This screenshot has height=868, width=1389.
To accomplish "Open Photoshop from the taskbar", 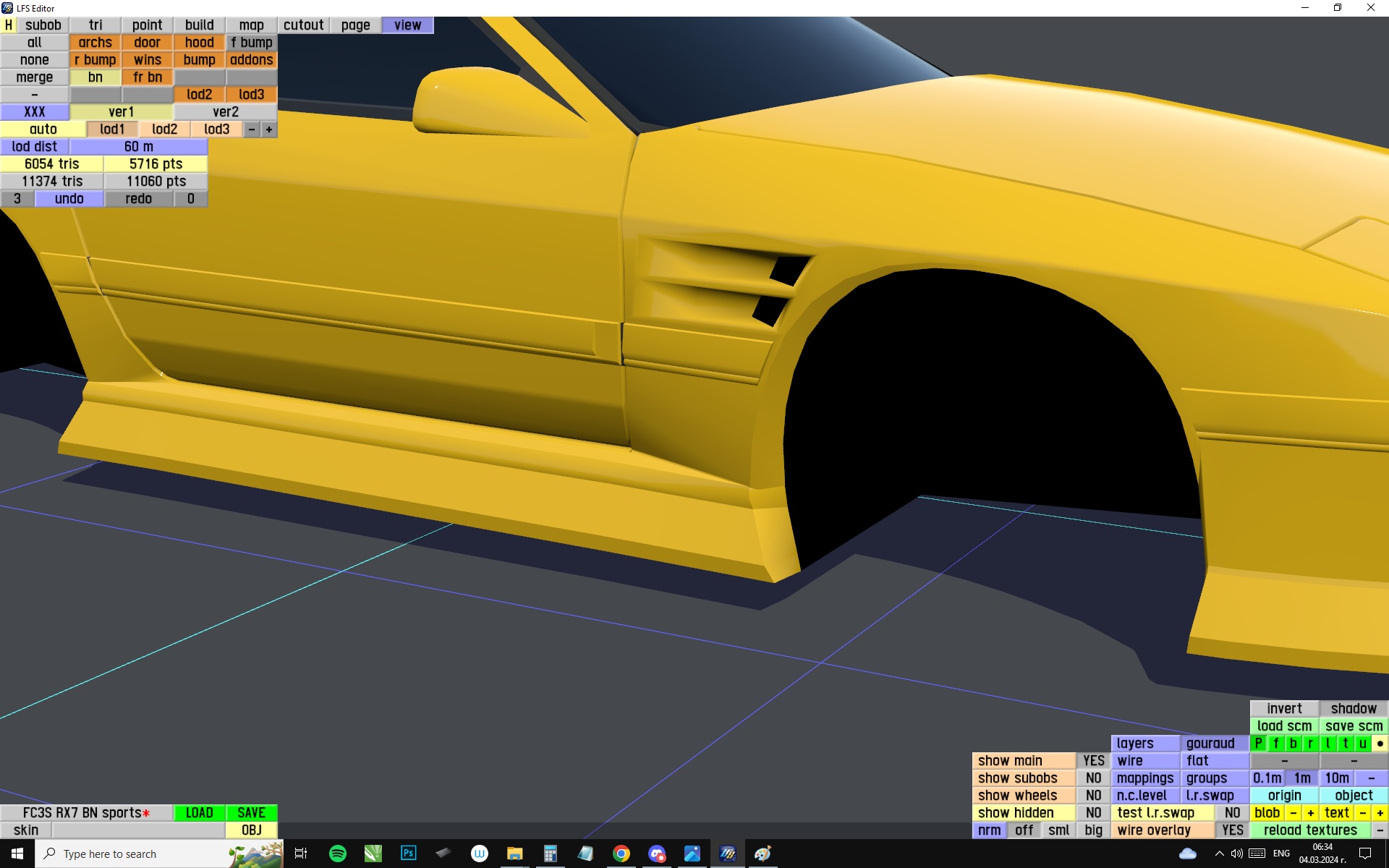I will (408, 854).
